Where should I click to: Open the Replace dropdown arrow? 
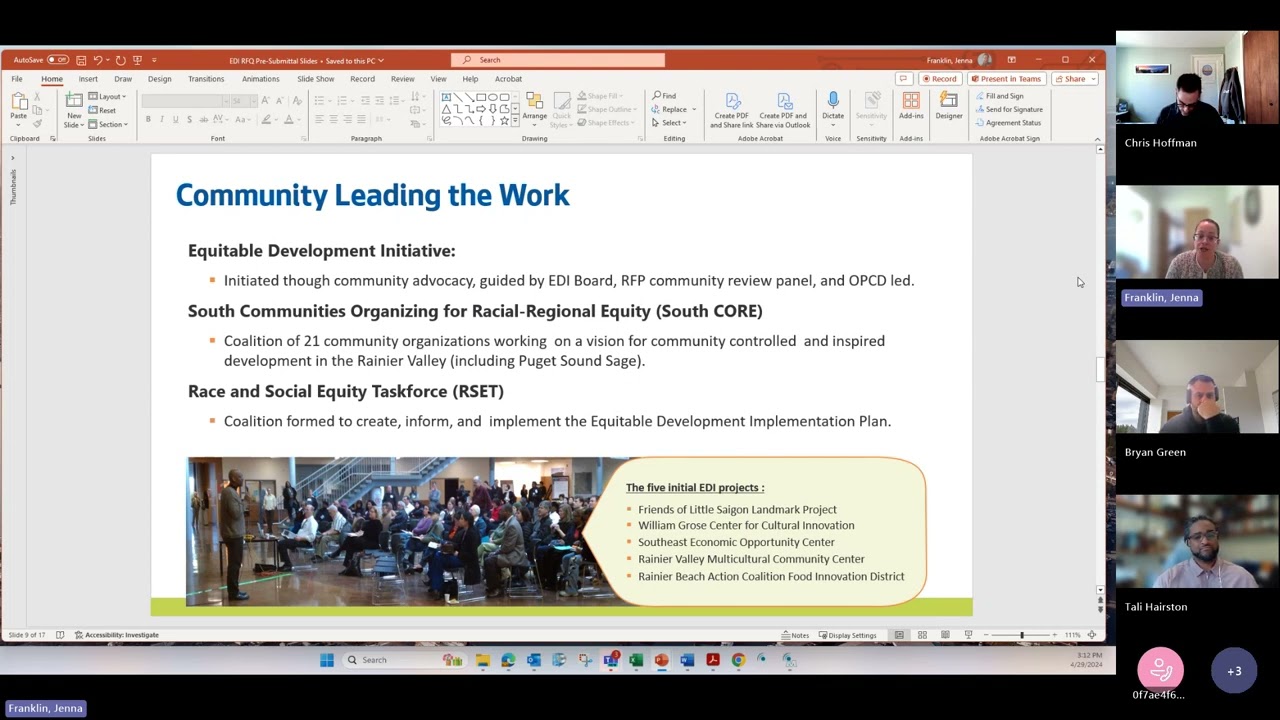pyautogui.click(x=692, y=109)
